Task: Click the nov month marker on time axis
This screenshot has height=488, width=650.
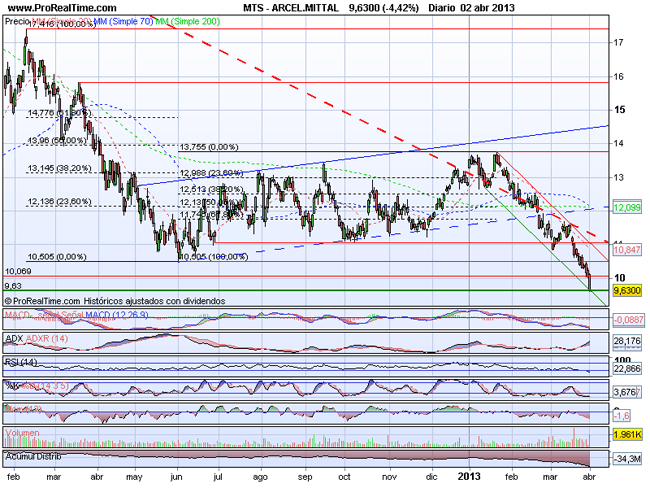Action: pos(387,478)
